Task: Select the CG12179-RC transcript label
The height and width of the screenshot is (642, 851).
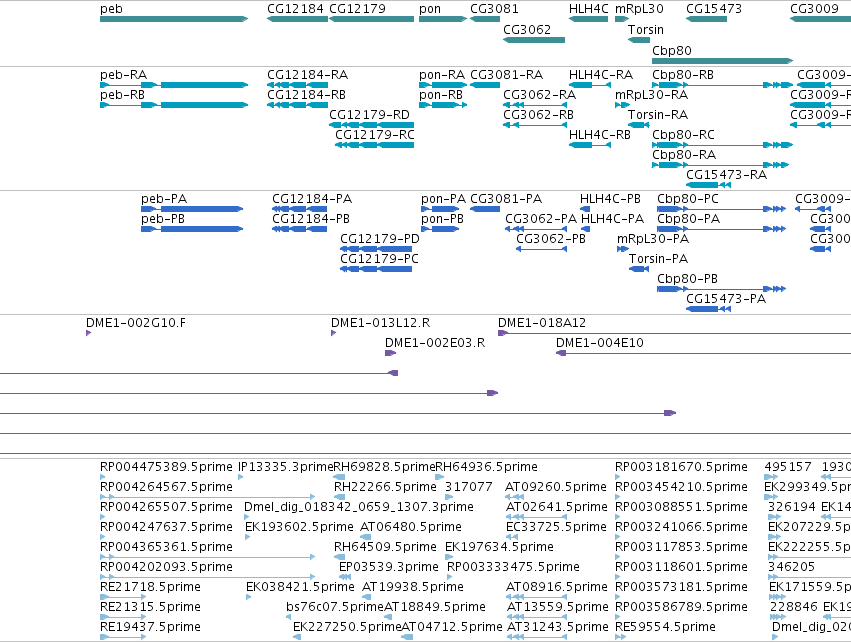Action: 374,135
